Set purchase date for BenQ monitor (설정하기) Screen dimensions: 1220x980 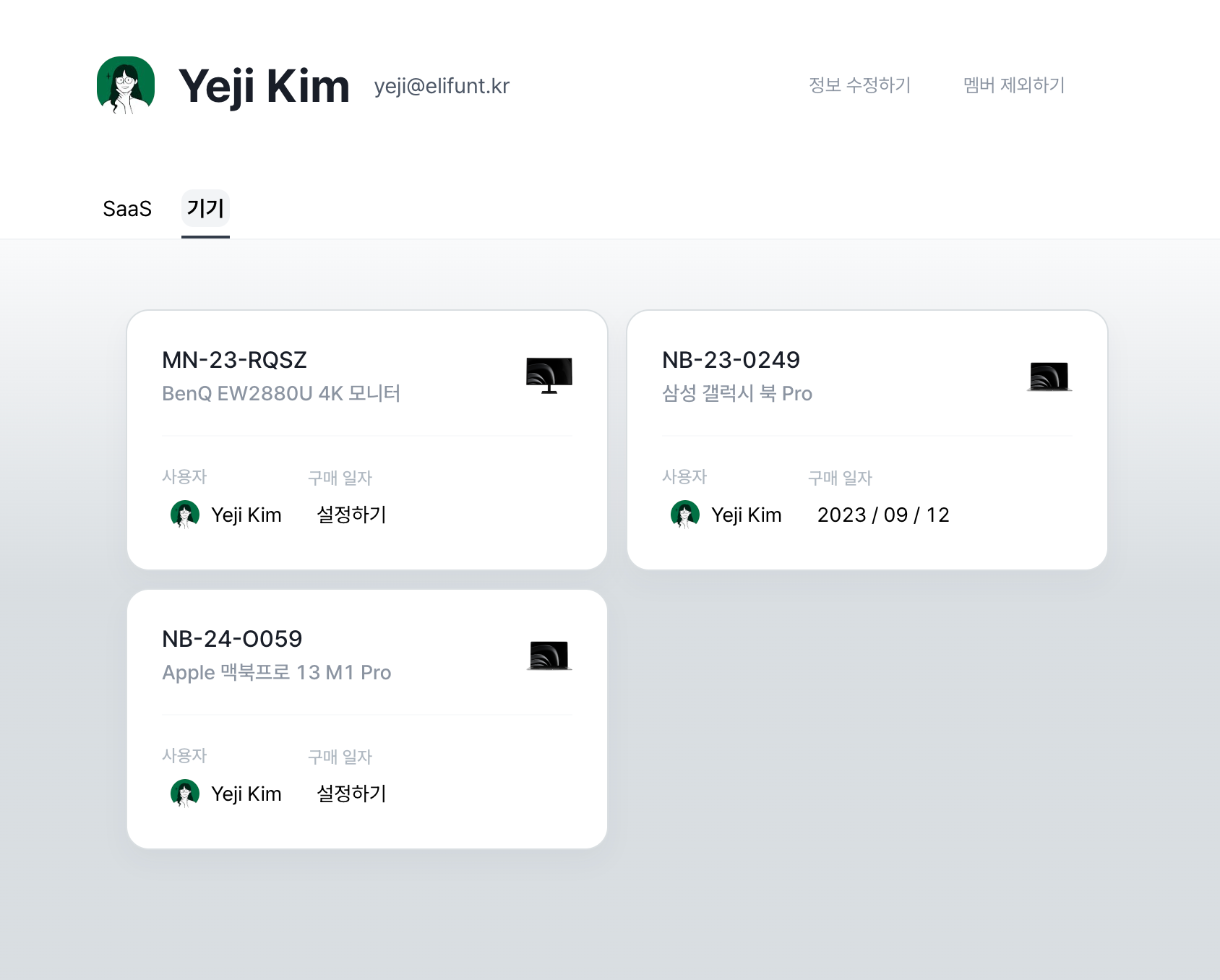click(352, 515)
